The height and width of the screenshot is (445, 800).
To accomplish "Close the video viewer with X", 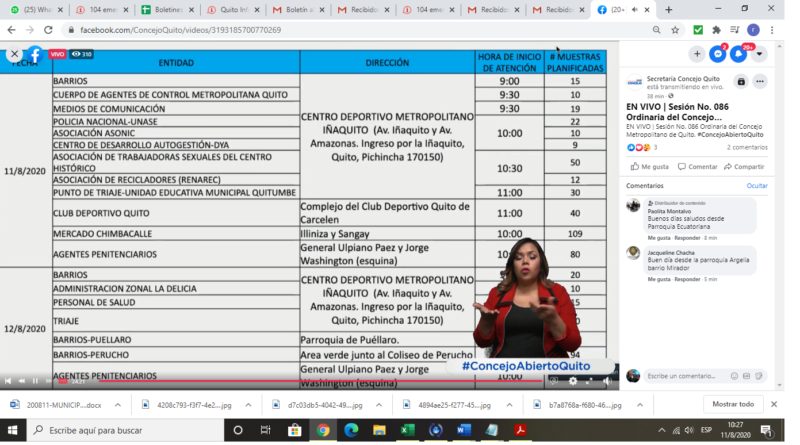I will tap(14, 54).
